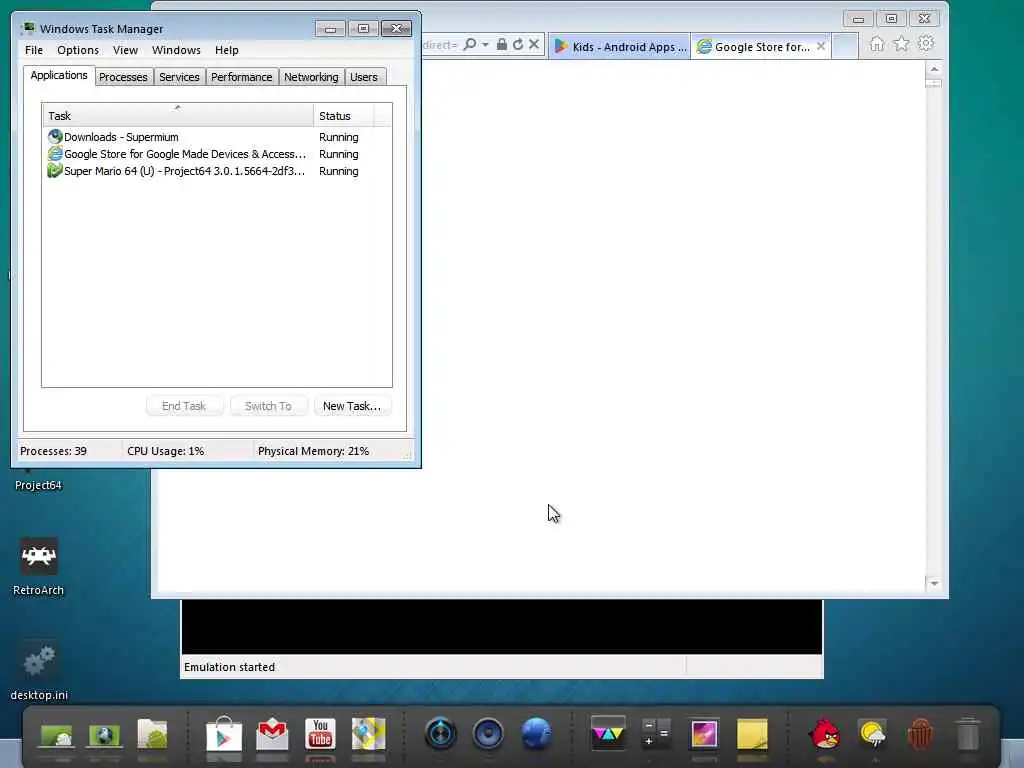This screenshot has height=768, width=1024.
Task: Open the speaker music icon in the dock
Action: click(488, 733)
